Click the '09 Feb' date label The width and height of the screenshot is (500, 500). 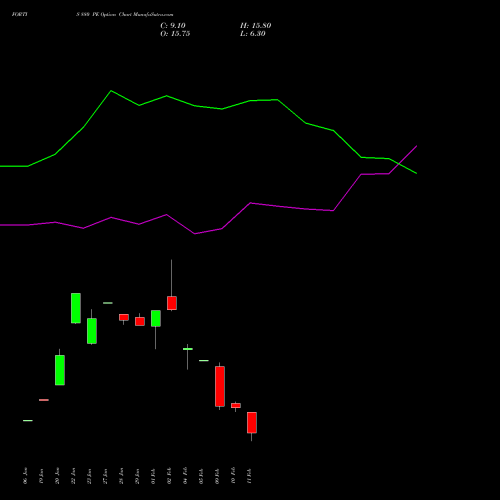point(217,476)
